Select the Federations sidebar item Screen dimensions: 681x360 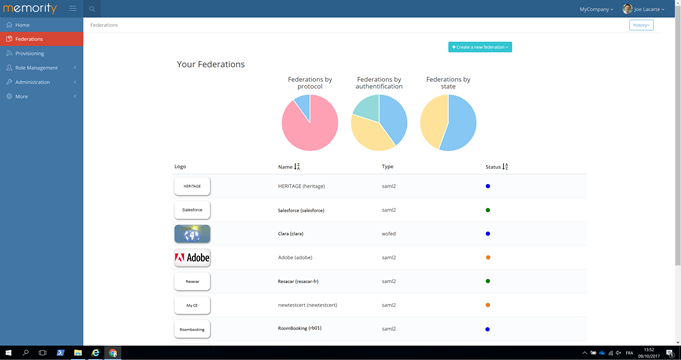pyautogui.click(x=41, y=39)
